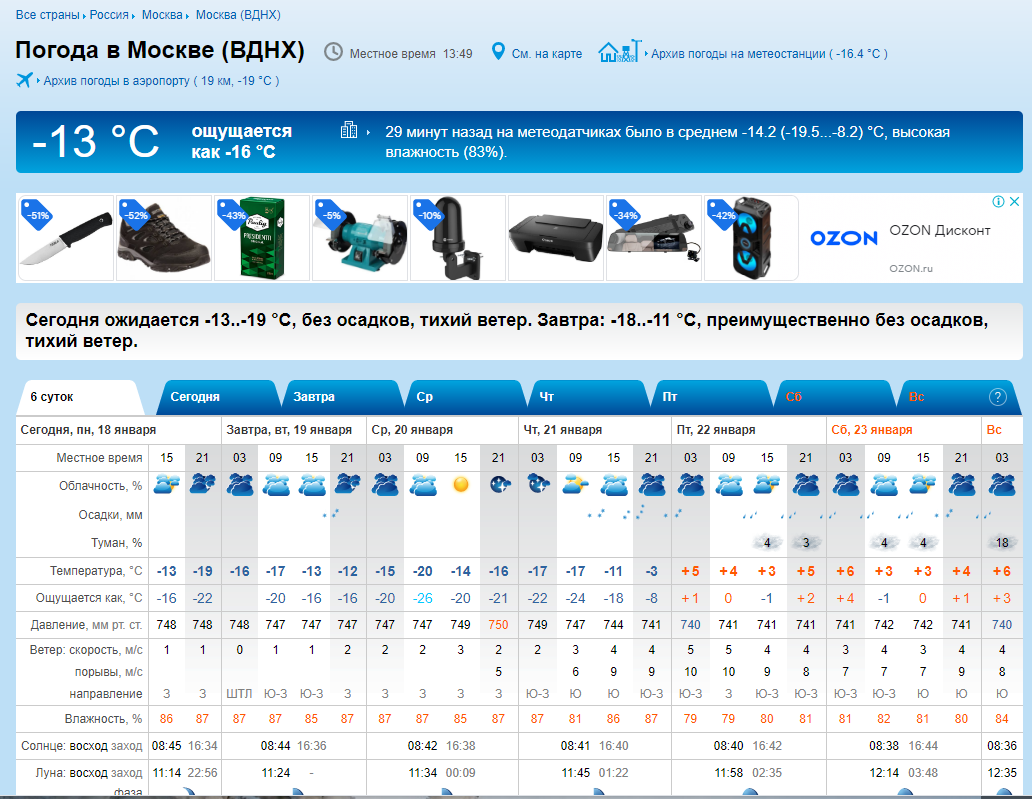1032x799 pixels.
Task: Click the hiking shoe ad thumbnail
Action: tap(164, 238)
